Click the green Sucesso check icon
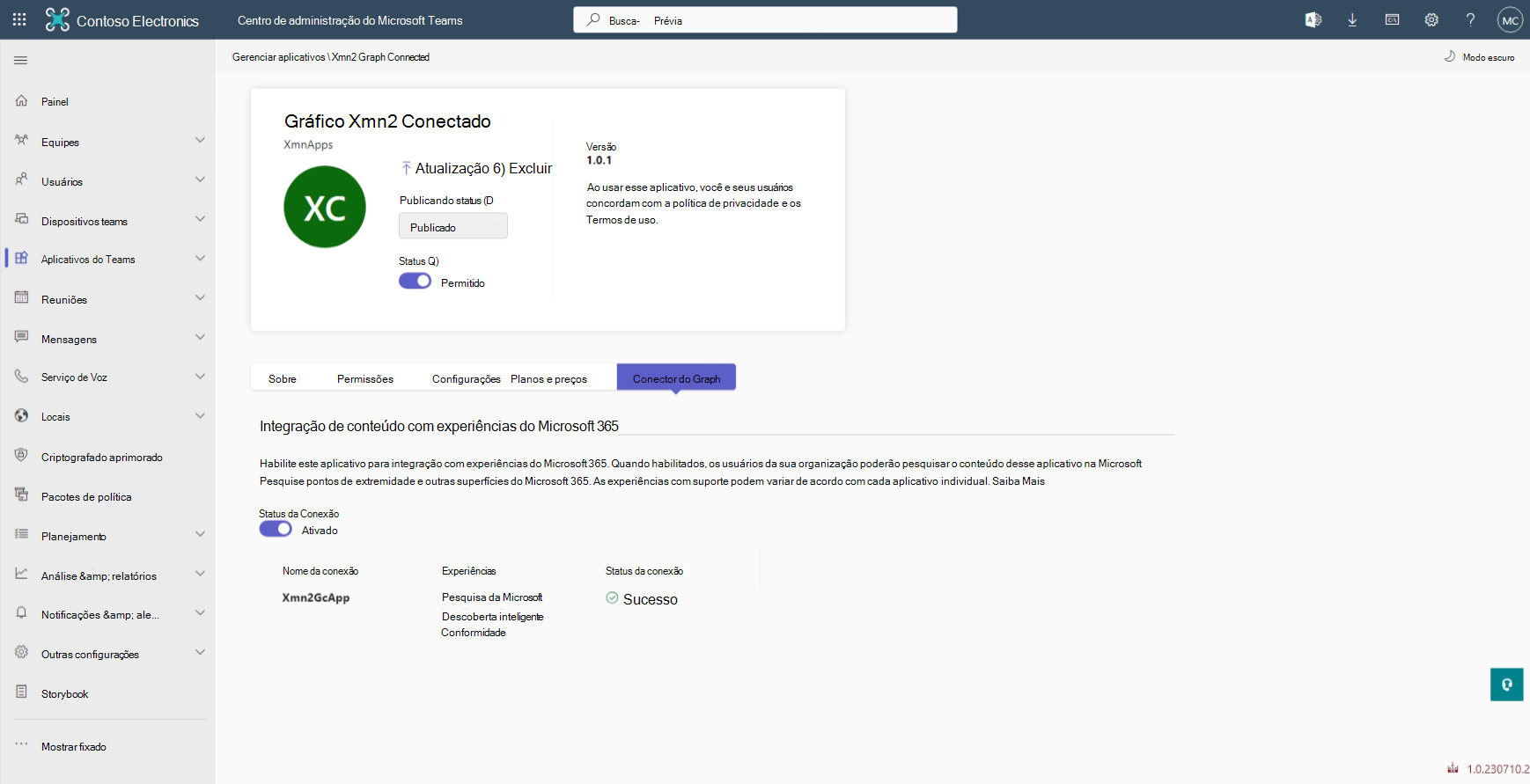The height and width of the screenshot is (784, 1530). (x=612, y=598)
